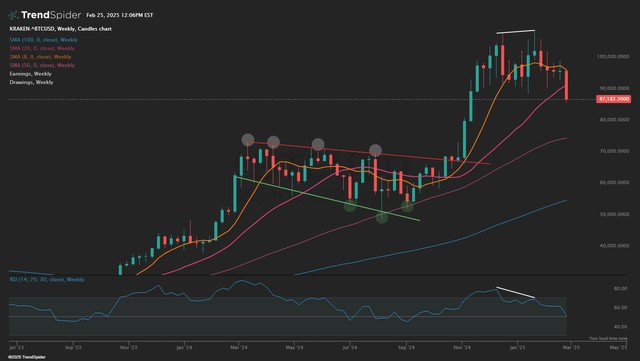
Task: Click the TrendSpider spider-web logo icon
Action: [x=13, y=16]
